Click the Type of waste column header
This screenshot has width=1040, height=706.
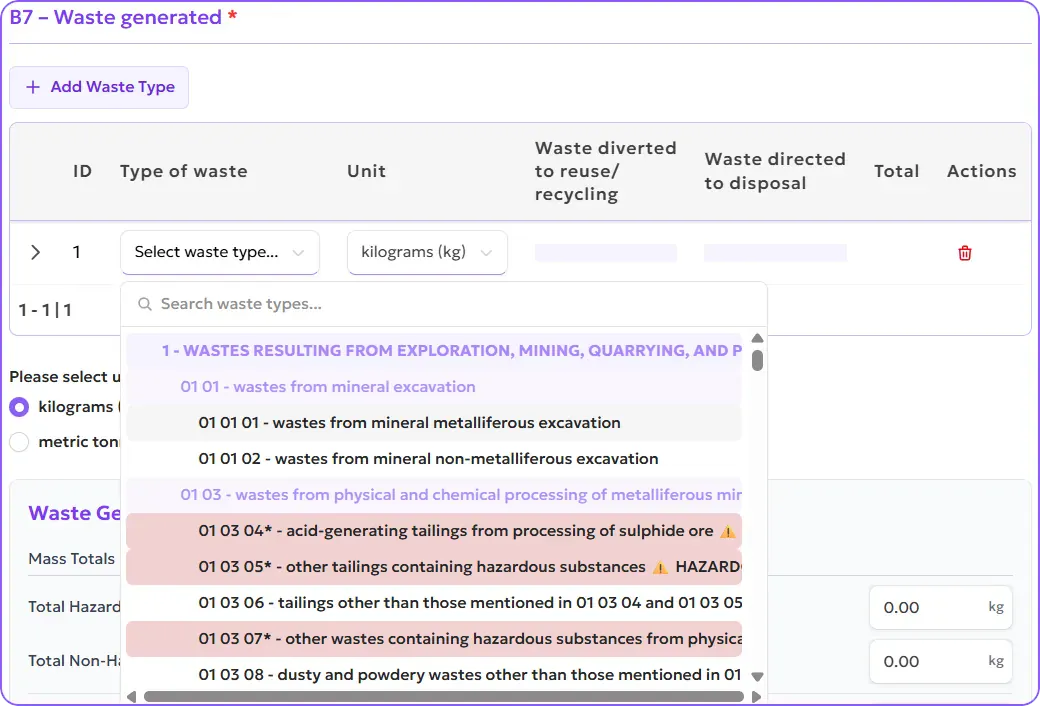pyautogui.click(x=184, y=171)
